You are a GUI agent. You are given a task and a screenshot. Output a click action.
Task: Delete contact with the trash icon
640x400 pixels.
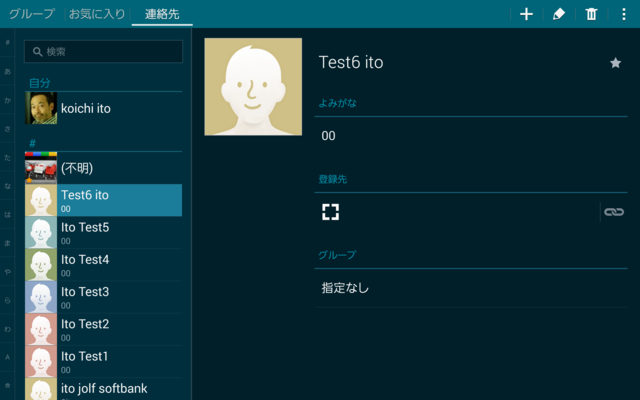(591, 14)
